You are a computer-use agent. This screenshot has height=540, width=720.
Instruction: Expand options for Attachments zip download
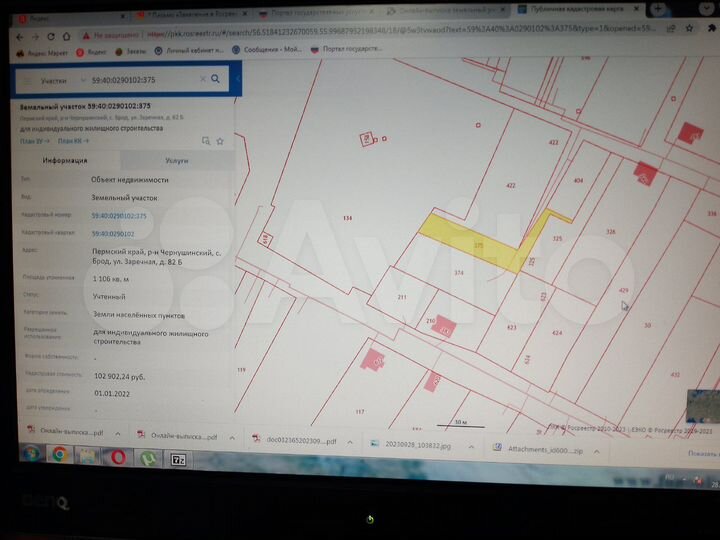[596, 452]
